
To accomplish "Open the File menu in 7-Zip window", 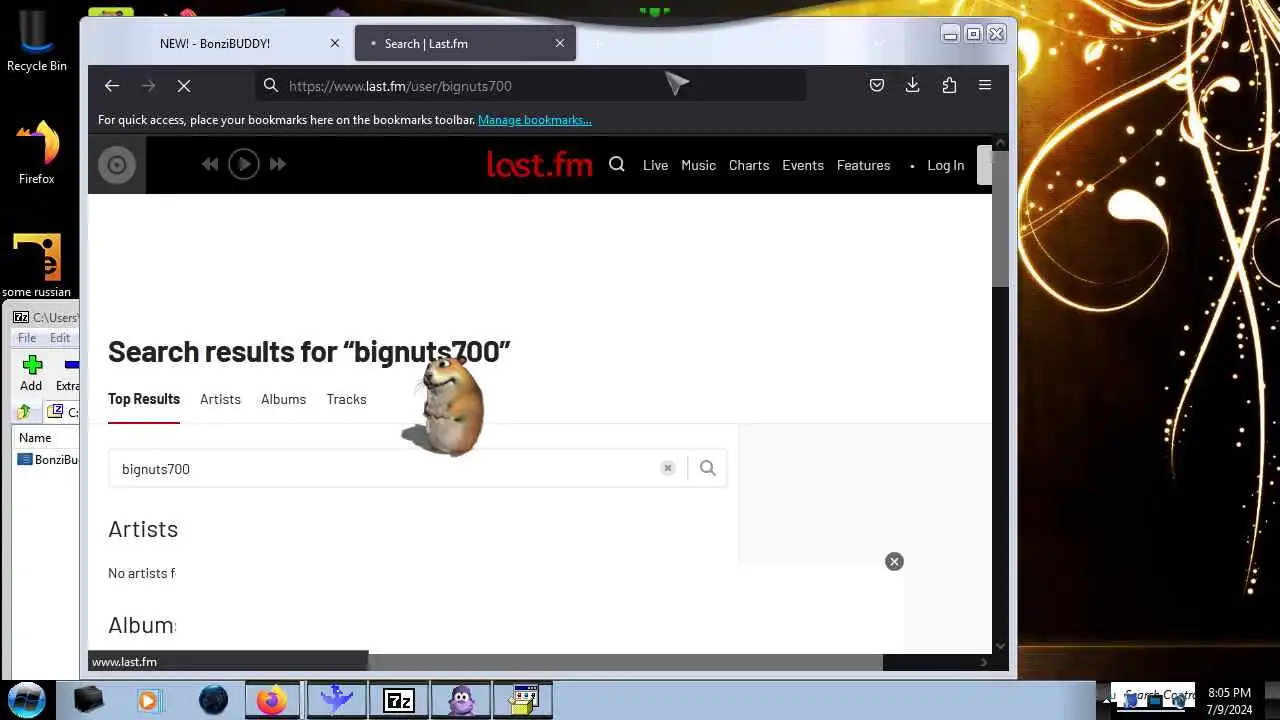I will [27, 338].
